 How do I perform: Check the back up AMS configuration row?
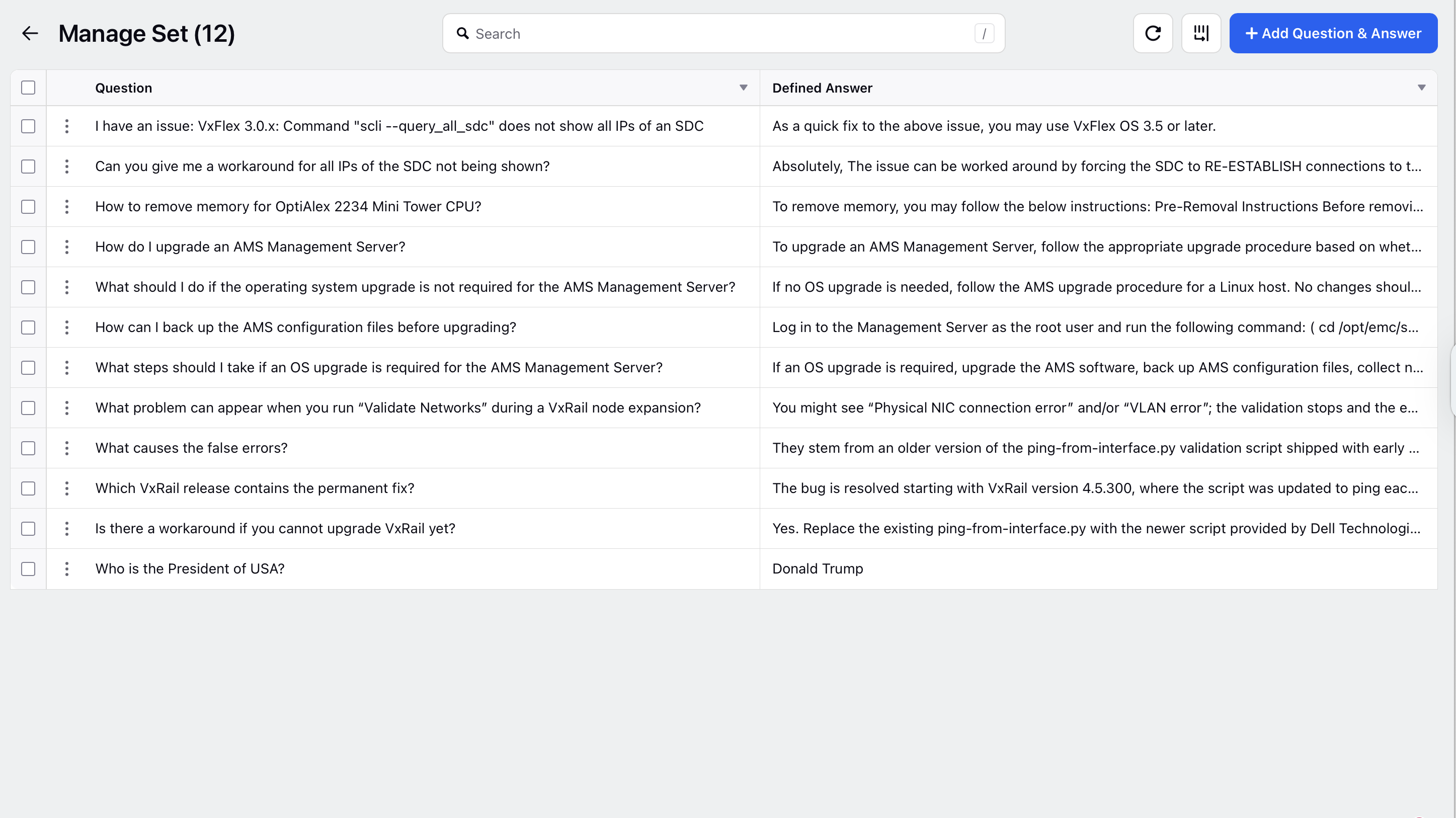tap(28, 328)
